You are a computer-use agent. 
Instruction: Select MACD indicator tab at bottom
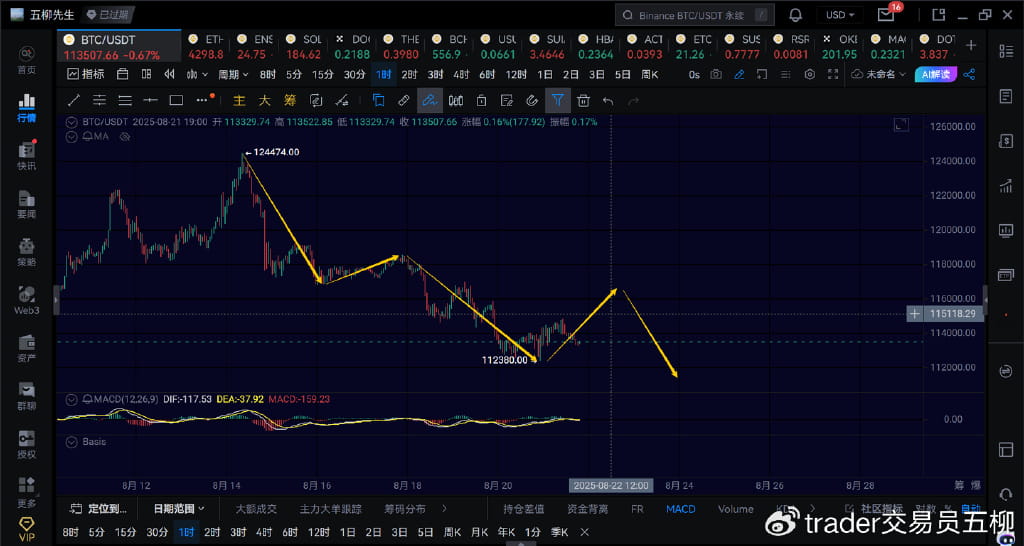click(x=680, y=509)
